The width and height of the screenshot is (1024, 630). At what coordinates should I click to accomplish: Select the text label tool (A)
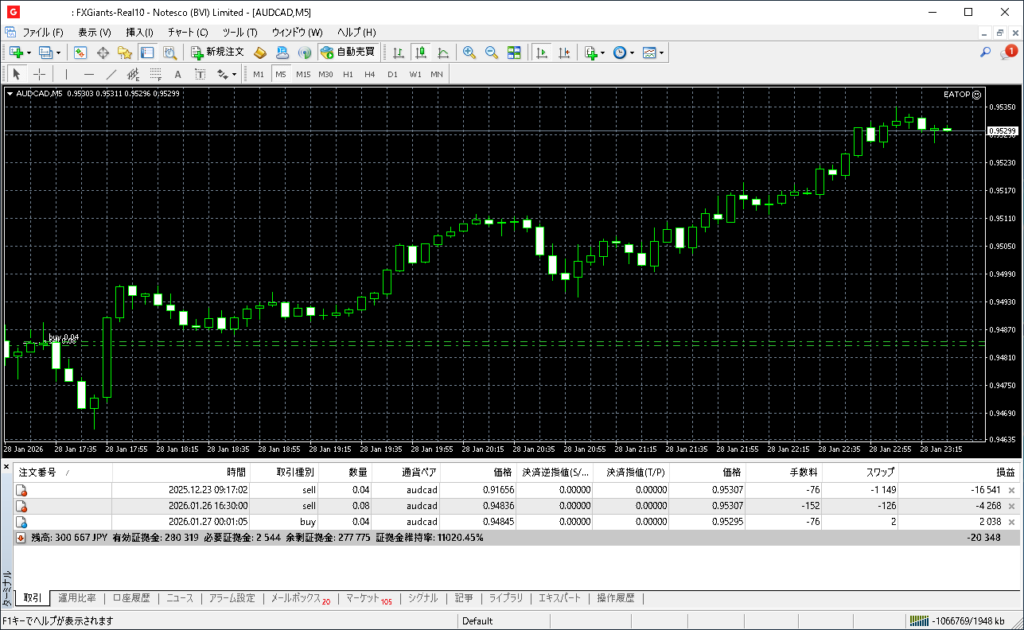click(177, 74)
